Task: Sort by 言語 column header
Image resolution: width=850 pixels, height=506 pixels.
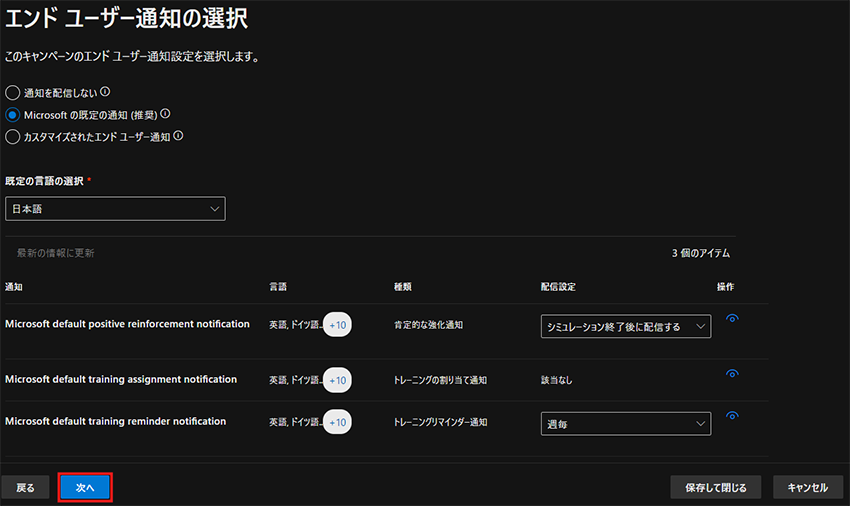Action: click(278, 287)
